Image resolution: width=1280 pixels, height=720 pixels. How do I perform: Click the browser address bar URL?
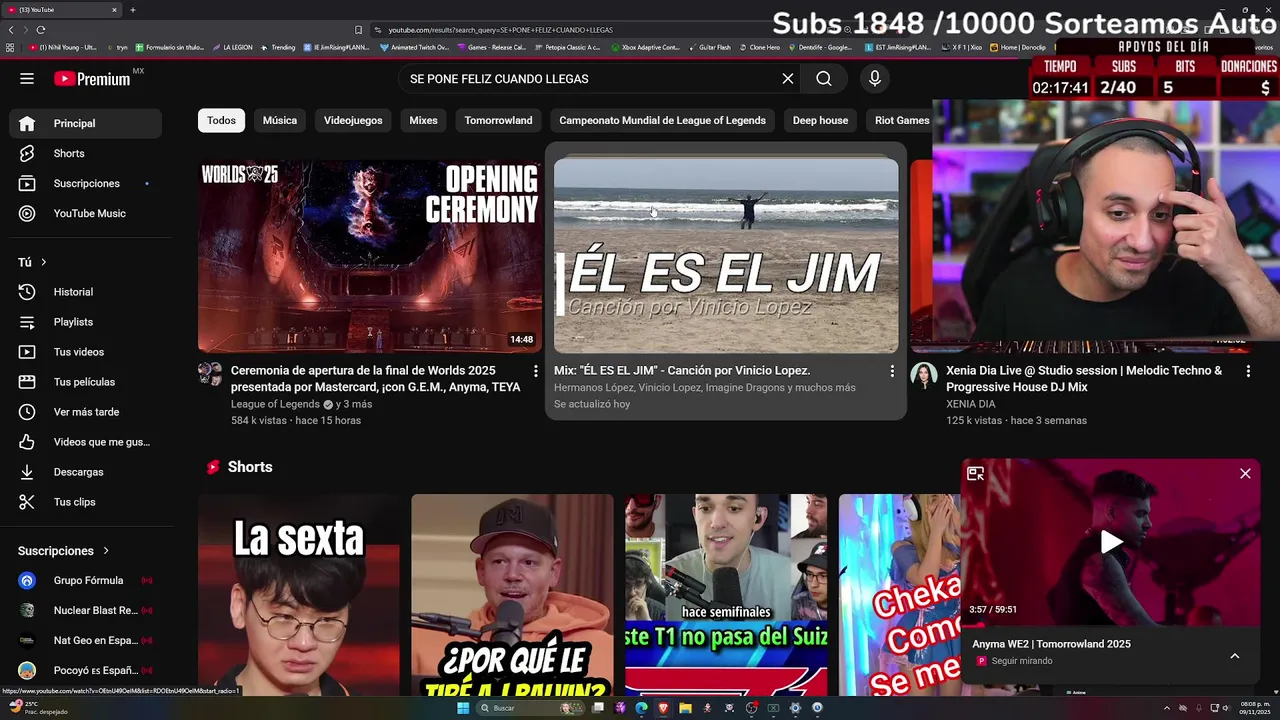(500, 30)
